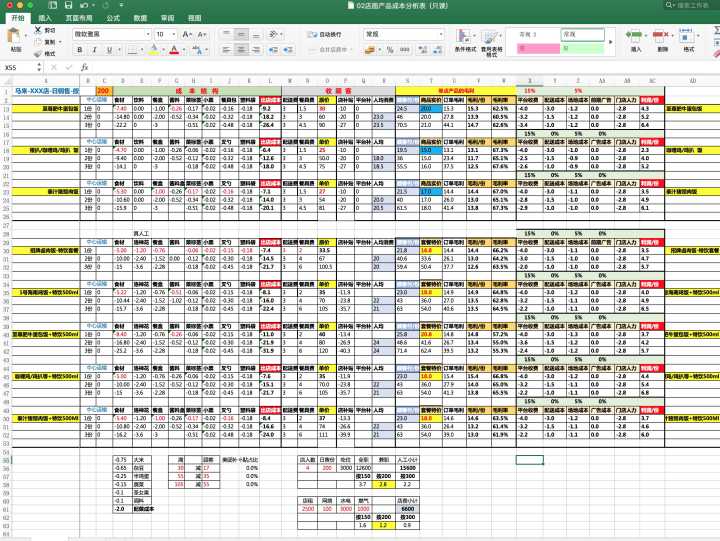Align cell text to the left
This screenshot has height=541, width=720.
pyautogui.click(x=226, y=50)
